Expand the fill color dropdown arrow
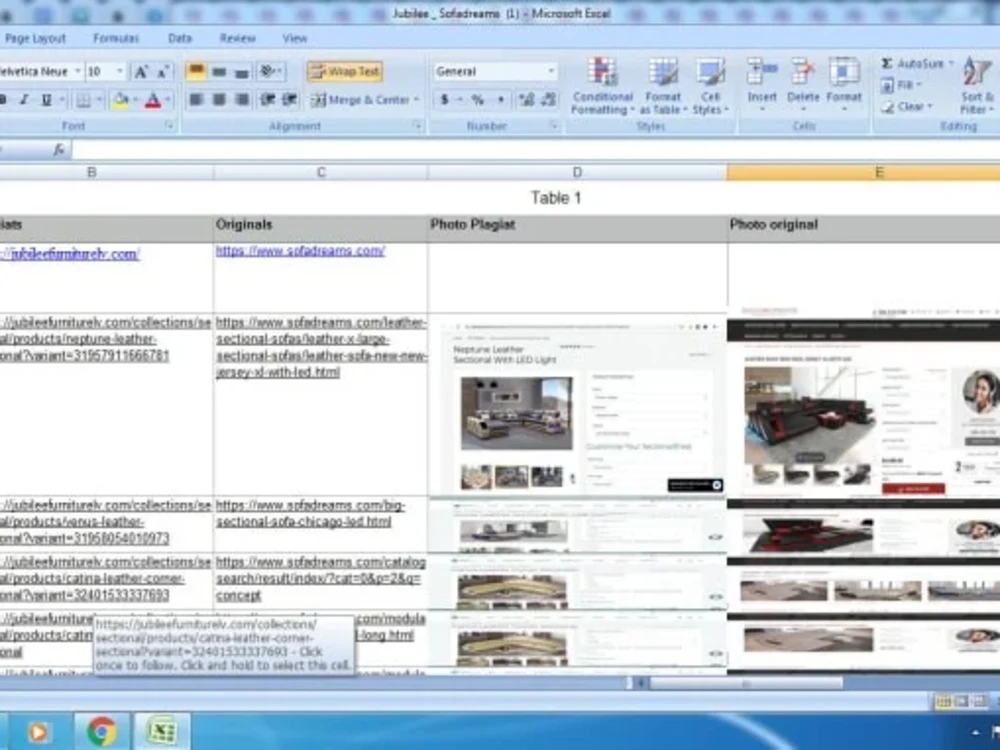 click(136, 100)
